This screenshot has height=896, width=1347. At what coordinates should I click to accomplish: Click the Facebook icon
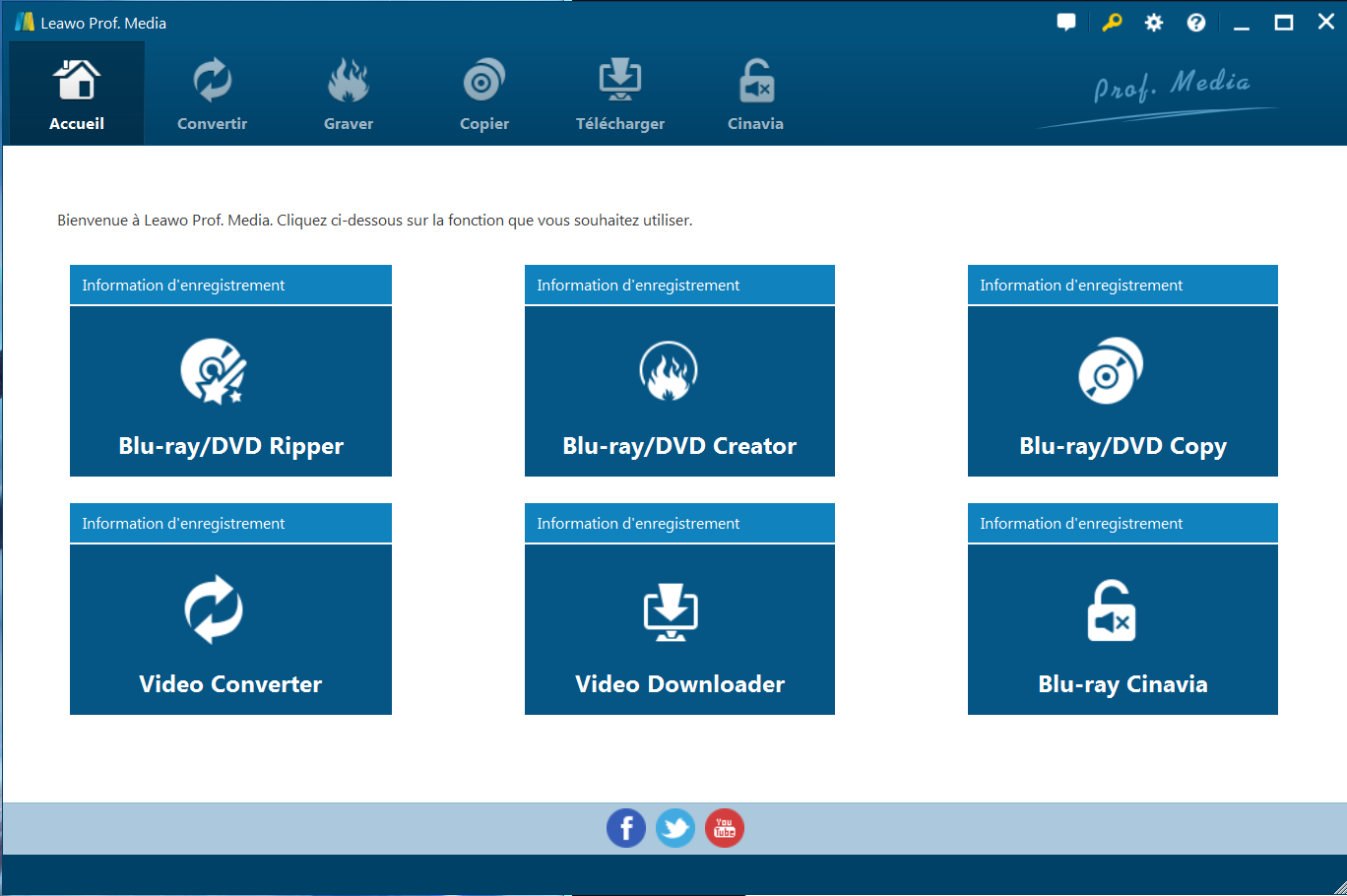coord(626,829)
